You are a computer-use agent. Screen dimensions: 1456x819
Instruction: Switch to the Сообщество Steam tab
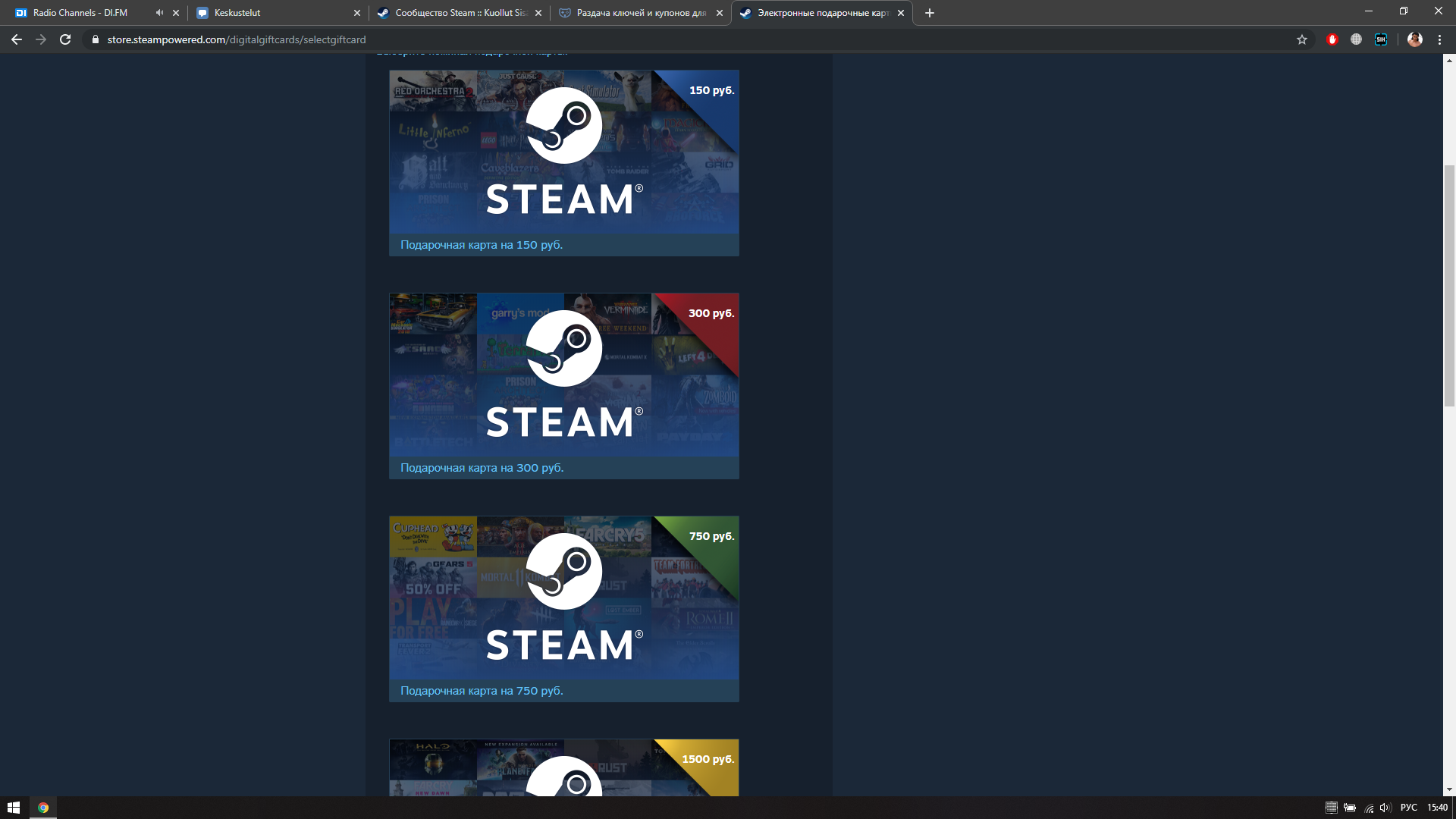[461, 13]
